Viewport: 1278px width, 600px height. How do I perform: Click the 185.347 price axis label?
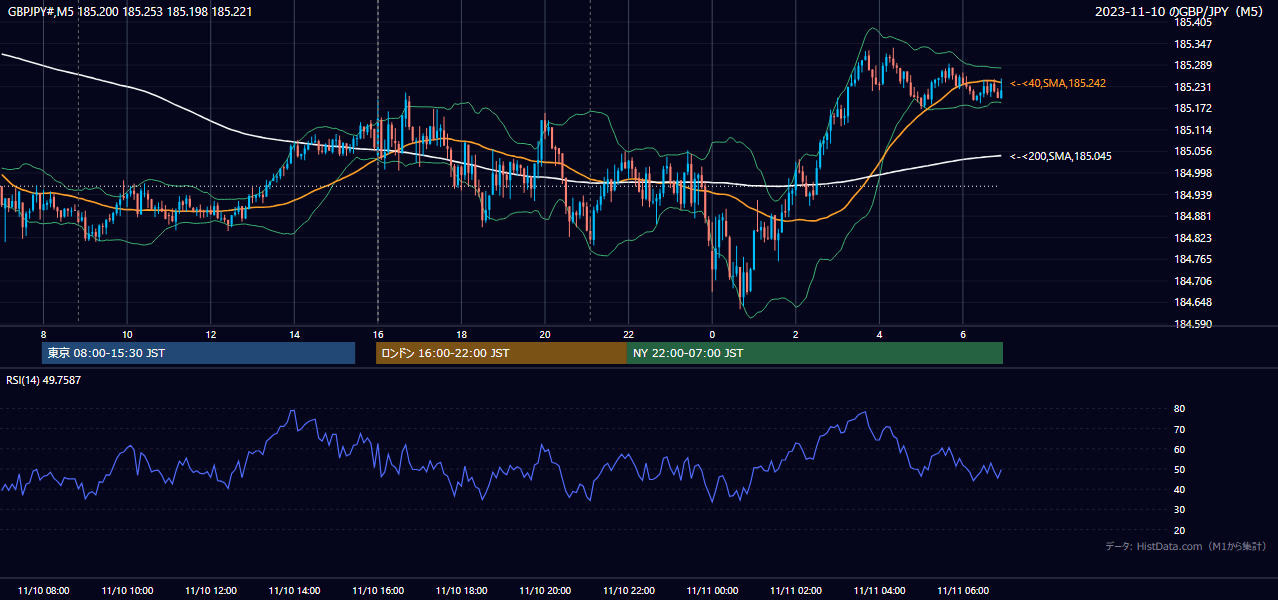click(1193, 44)
